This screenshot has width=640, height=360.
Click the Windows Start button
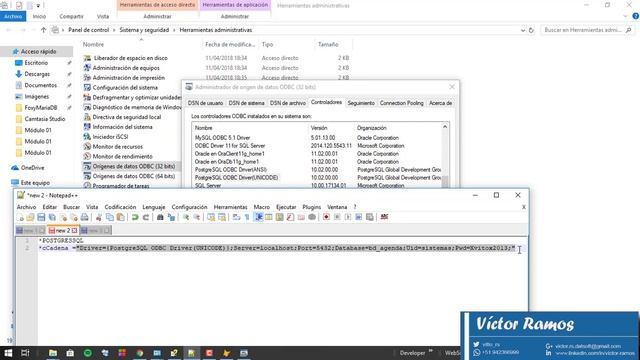[x=8, y=353]
